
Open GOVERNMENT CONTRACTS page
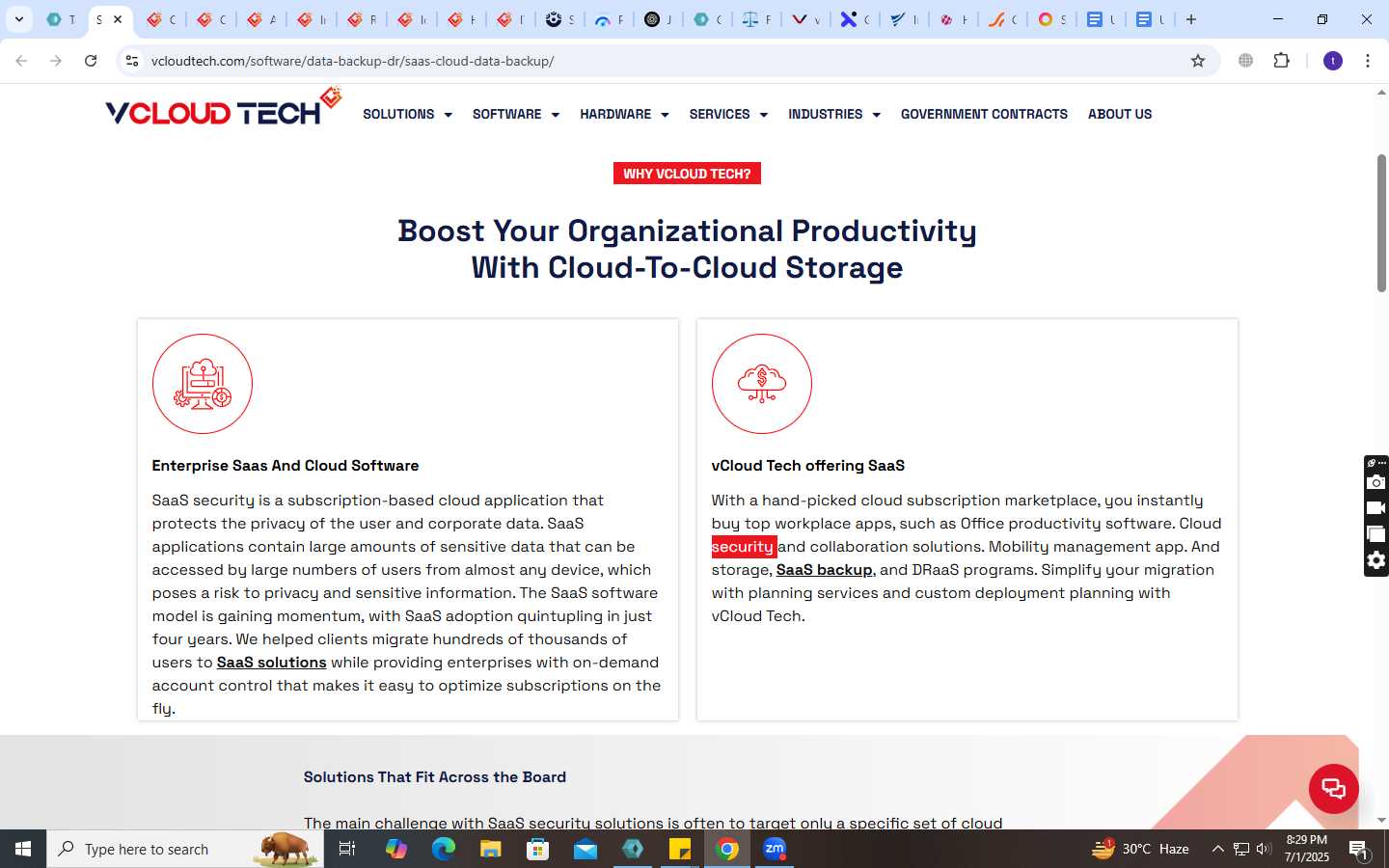click(984, 114)
